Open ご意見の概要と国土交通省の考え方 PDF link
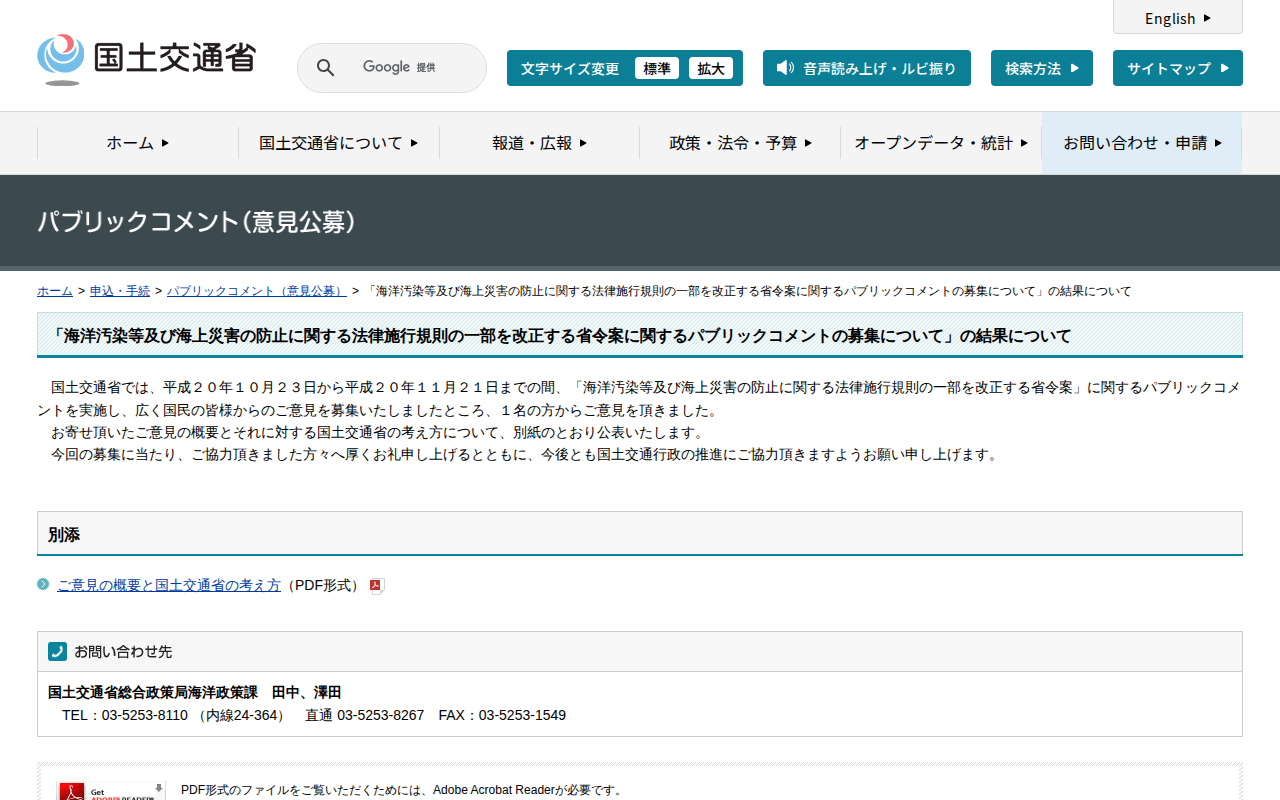 coord(168,585)
